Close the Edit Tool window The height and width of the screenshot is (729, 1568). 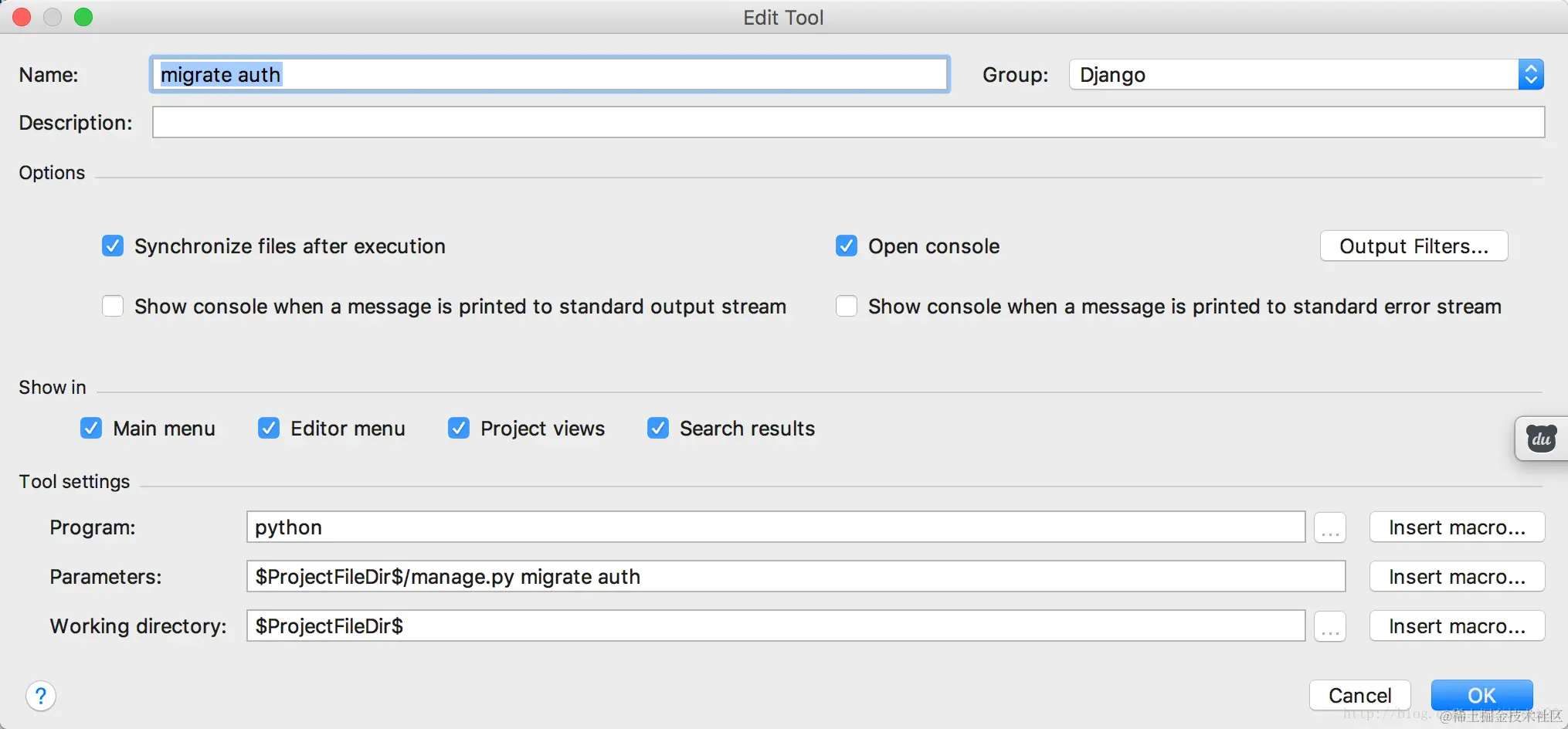click(22, 17)
